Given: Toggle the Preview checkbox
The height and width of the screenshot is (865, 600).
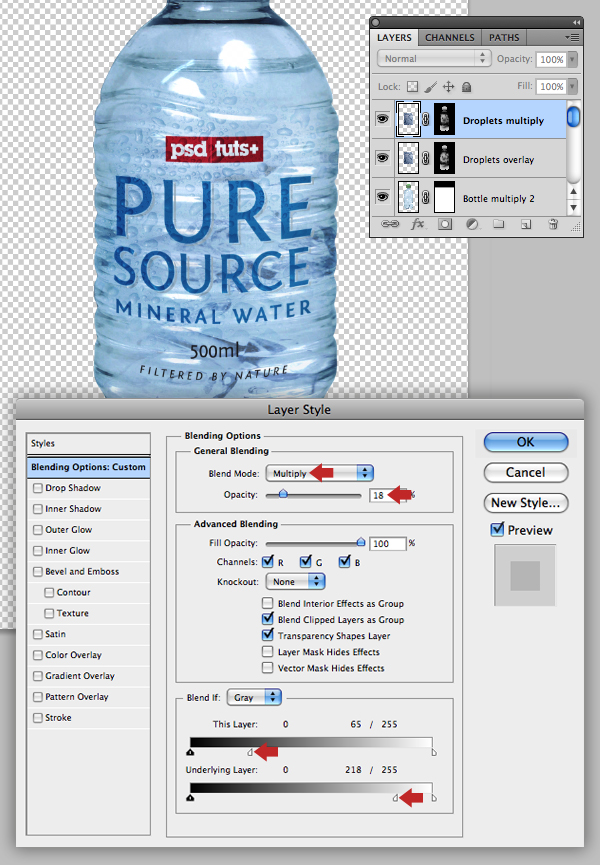Looking at the screenshot, I should (497, 530).
